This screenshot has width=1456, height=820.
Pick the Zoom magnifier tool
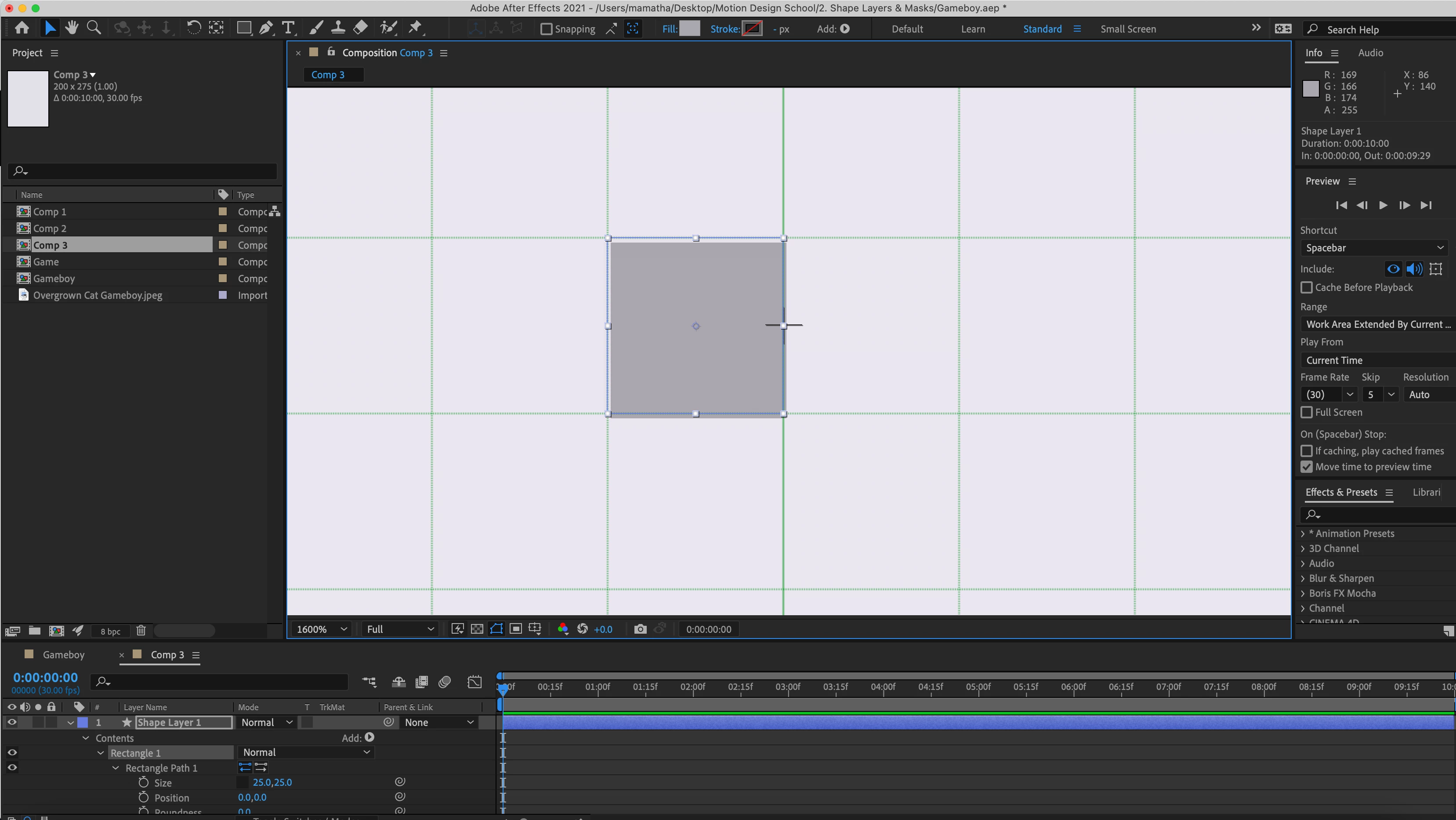pyautogui.click(x=94, y=28)
